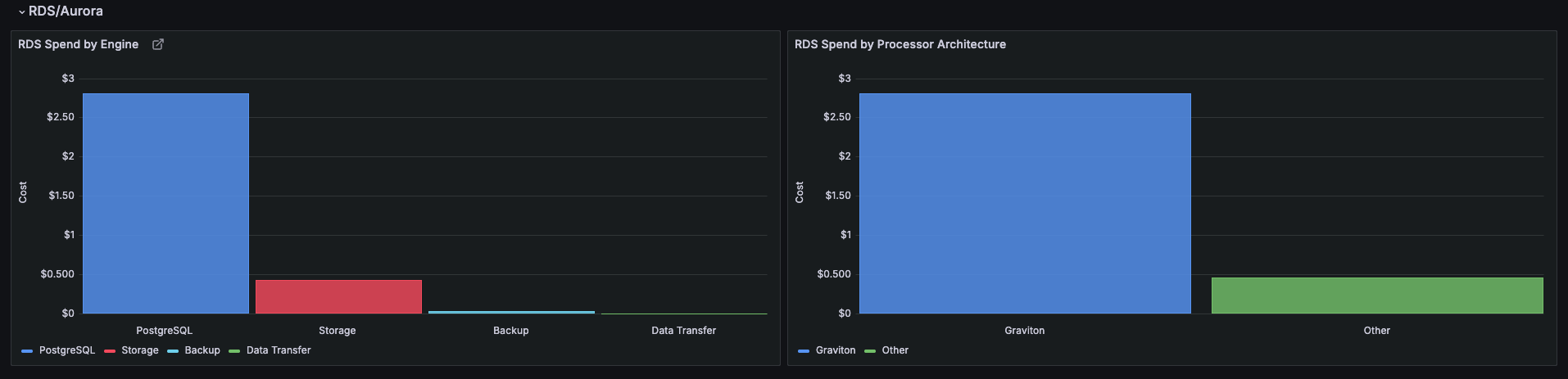This screenshot has height=379, width=1568.
Task: Open the RDS Spend by Processor Architecture title menu
Action: click(x=900, y=44)
